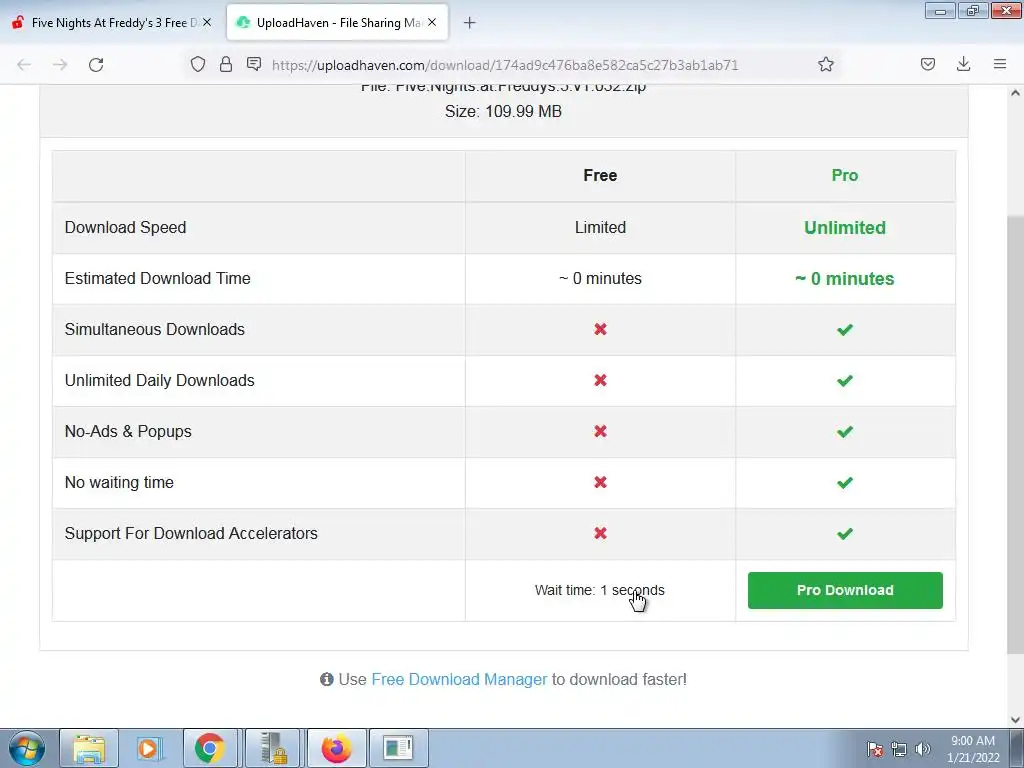The image size is (1024, 768).
Task: Click the Limited download speed cell
Action: [600, 227]
